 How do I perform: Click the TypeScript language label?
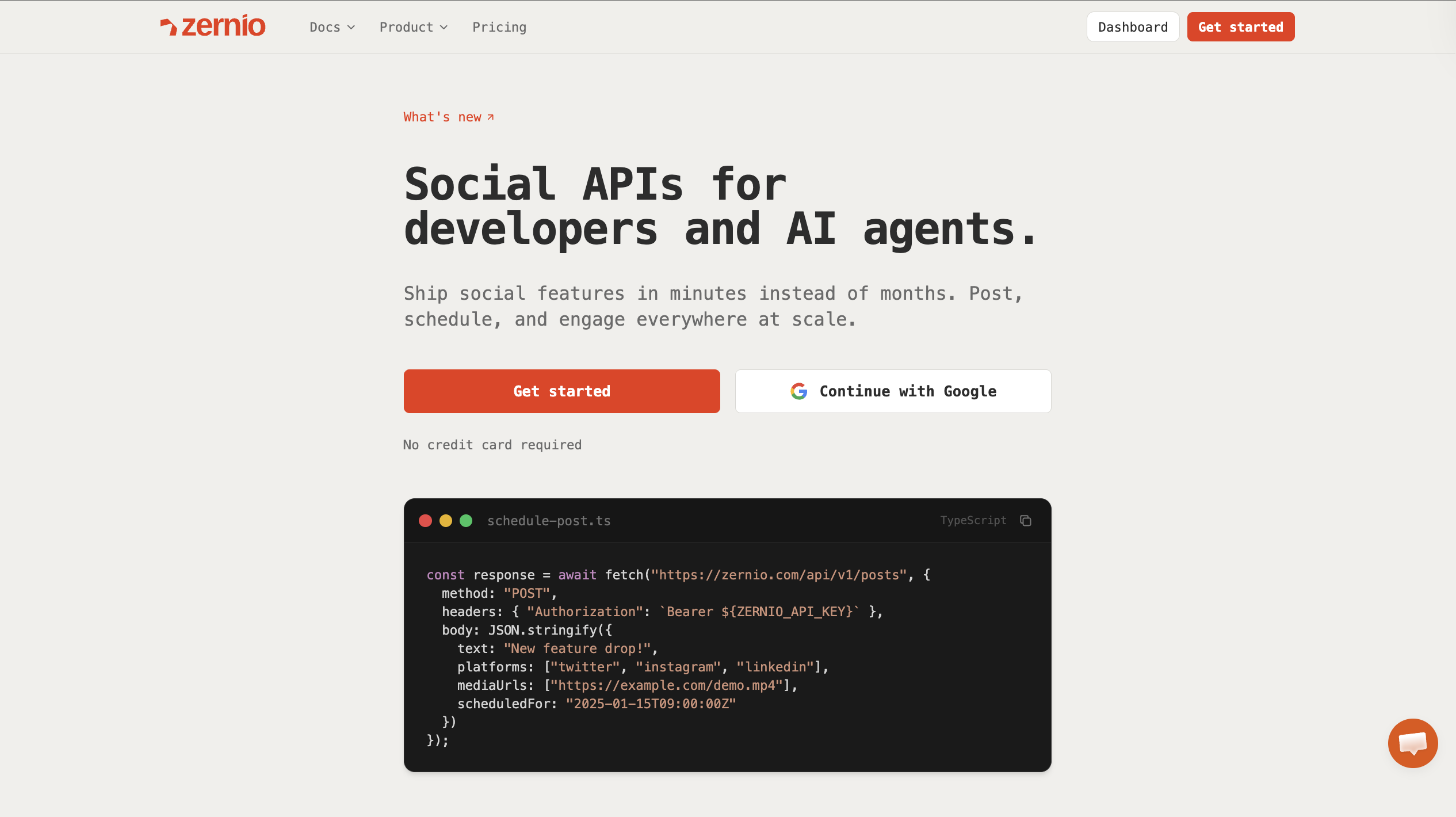[x=973, y=521]
